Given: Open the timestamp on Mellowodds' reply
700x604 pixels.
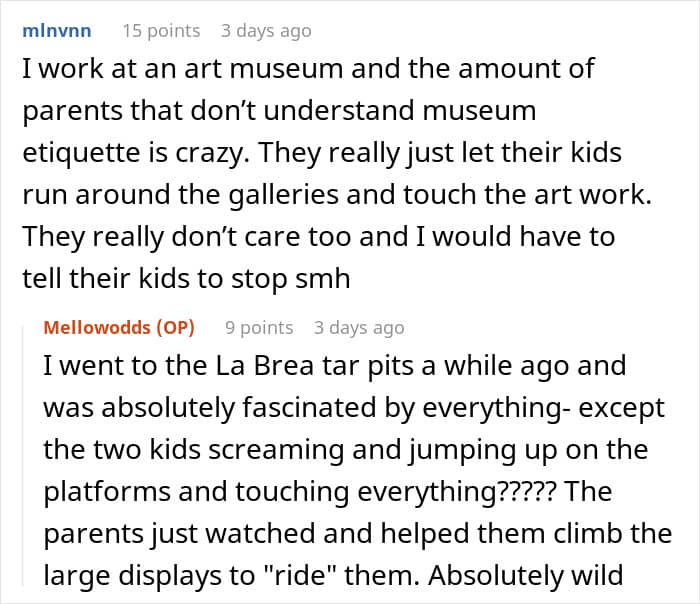Looking at the screenshot, I should [x=359, y=327].
